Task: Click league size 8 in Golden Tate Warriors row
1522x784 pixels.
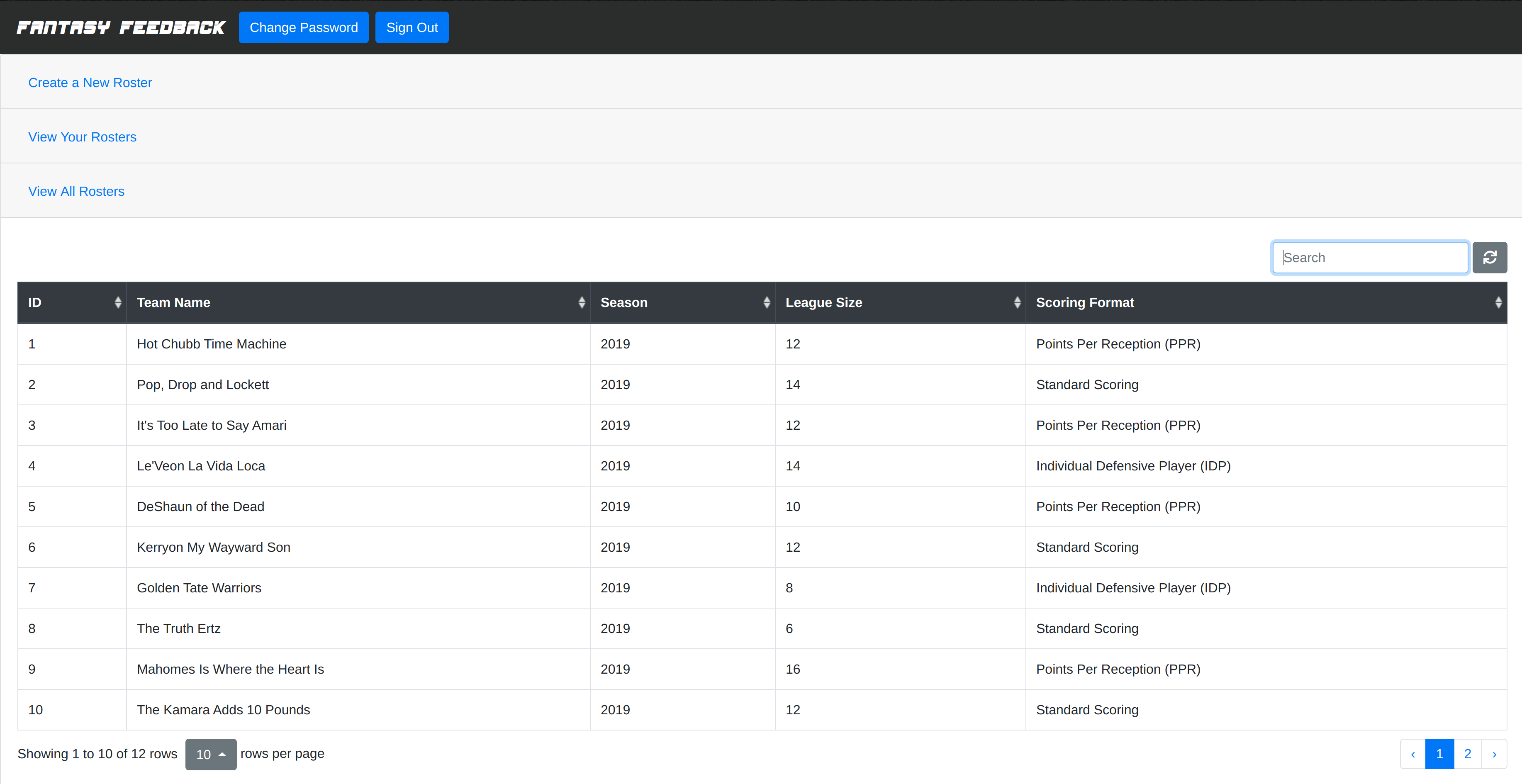Action: click(x=789, y=588)
